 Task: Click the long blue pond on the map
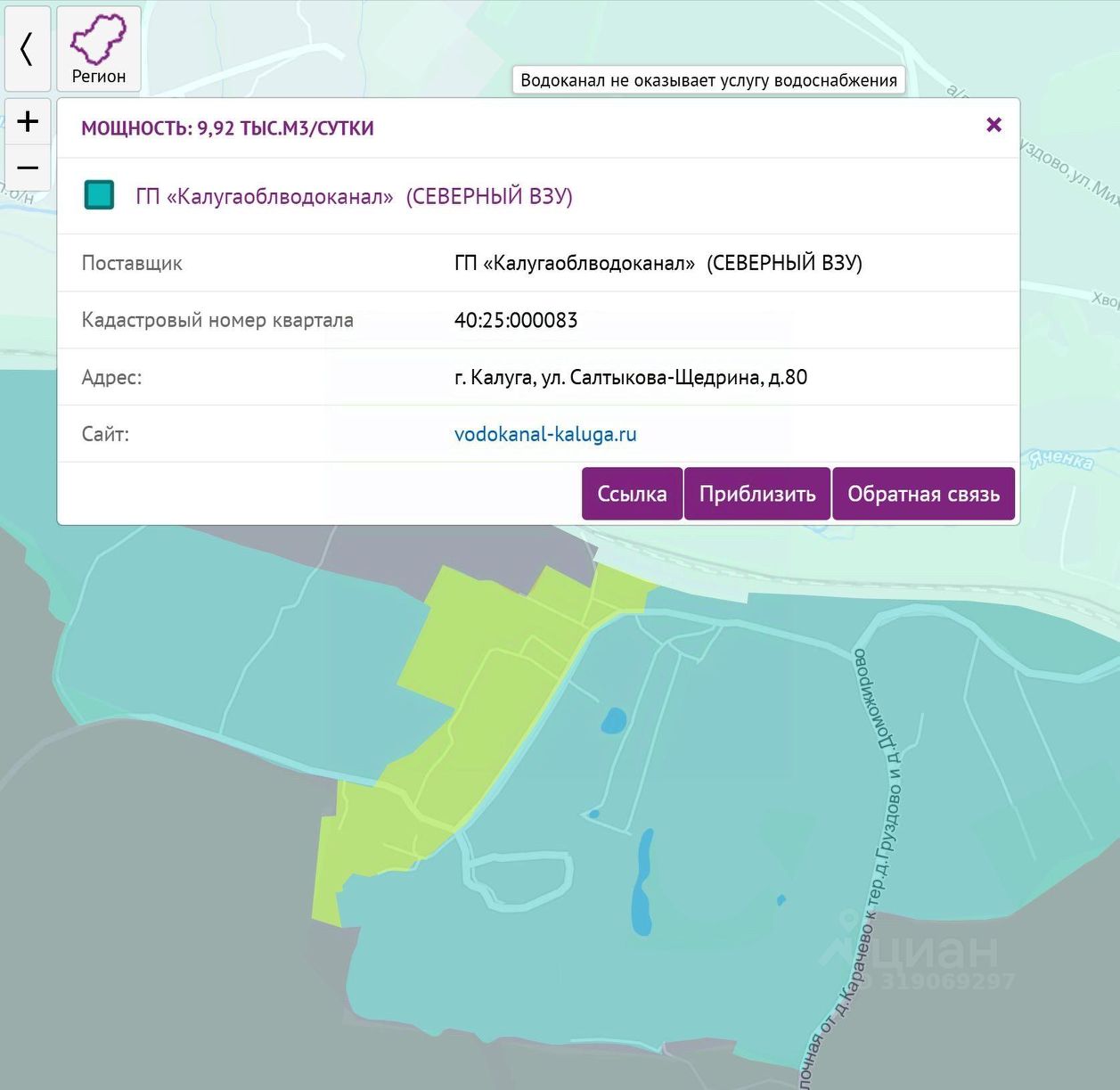tap(642, 882)
